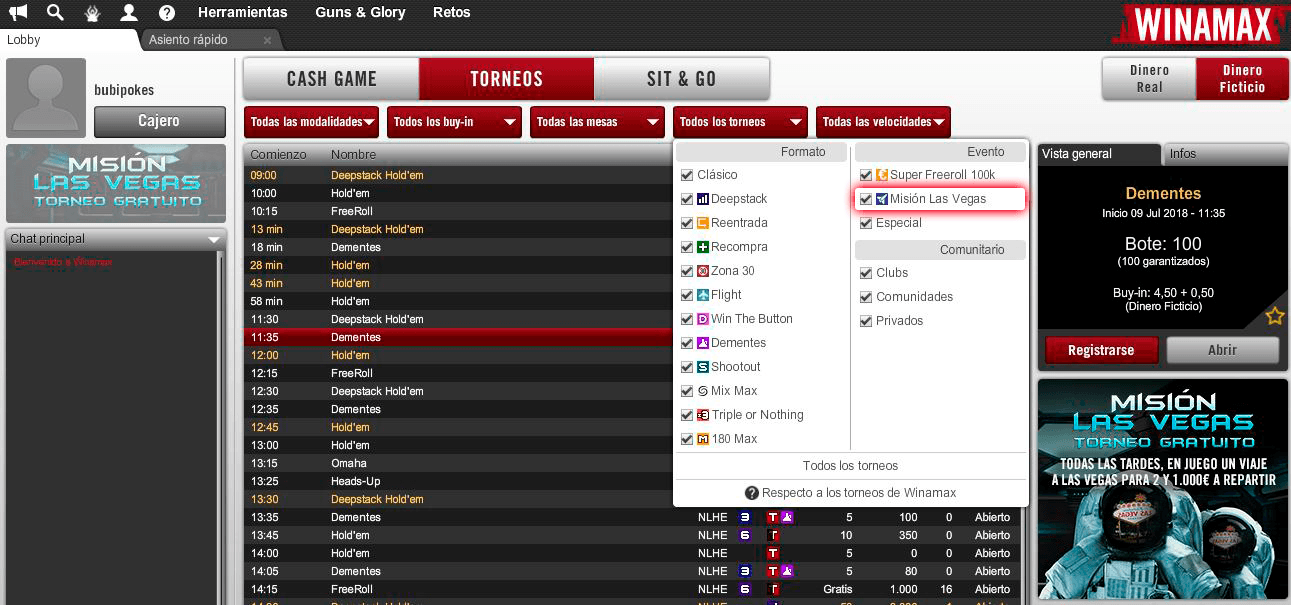Viewport: 1291px width, 605px height.
Task: Toggle the Flight format checkbox
Action: [687, 295]
